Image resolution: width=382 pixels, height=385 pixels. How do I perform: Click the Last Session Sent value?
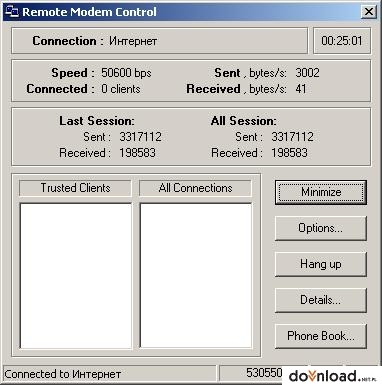141,137
